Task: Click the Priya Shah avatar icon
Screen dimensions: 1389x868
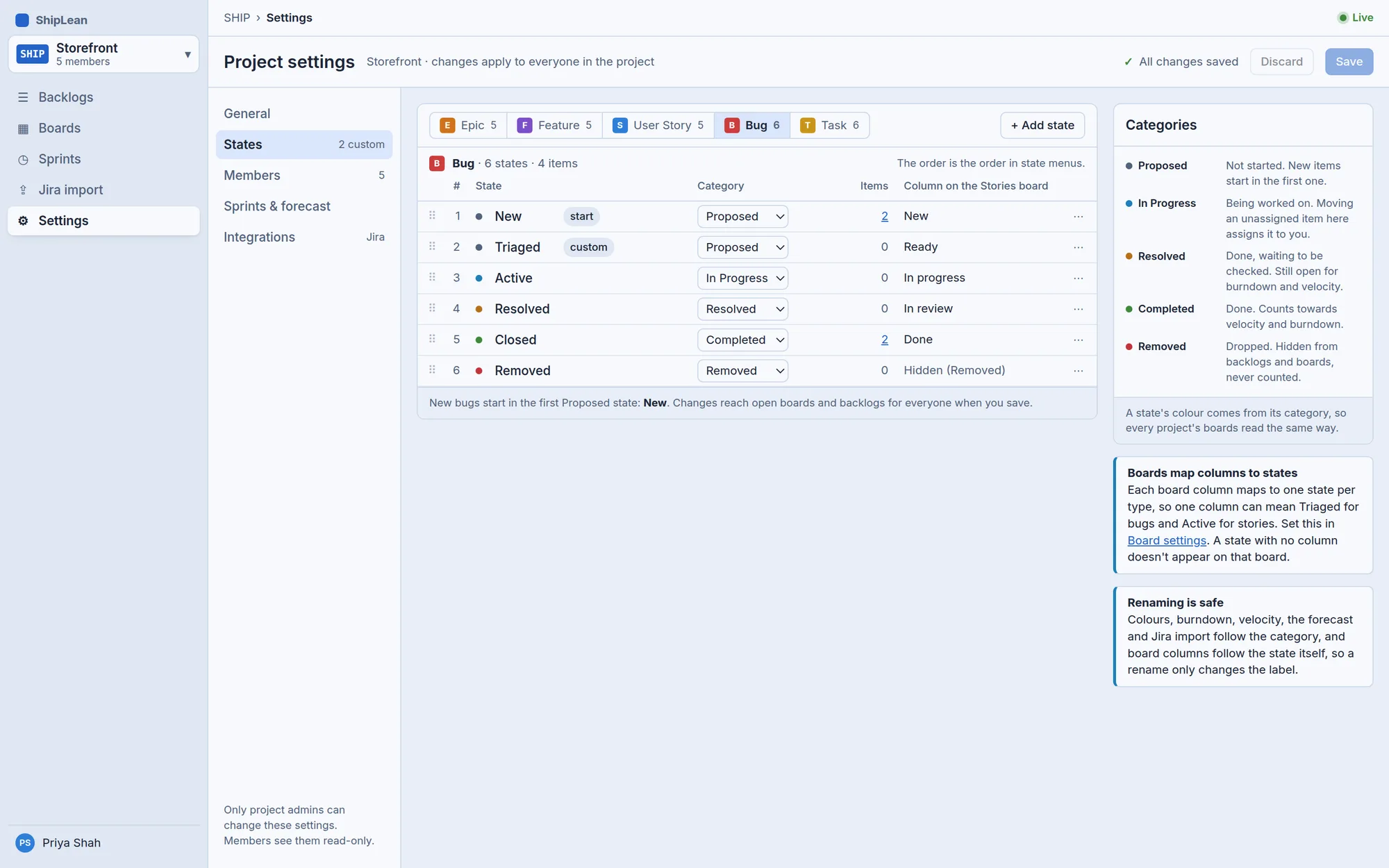Action: [x=25, y=843]
